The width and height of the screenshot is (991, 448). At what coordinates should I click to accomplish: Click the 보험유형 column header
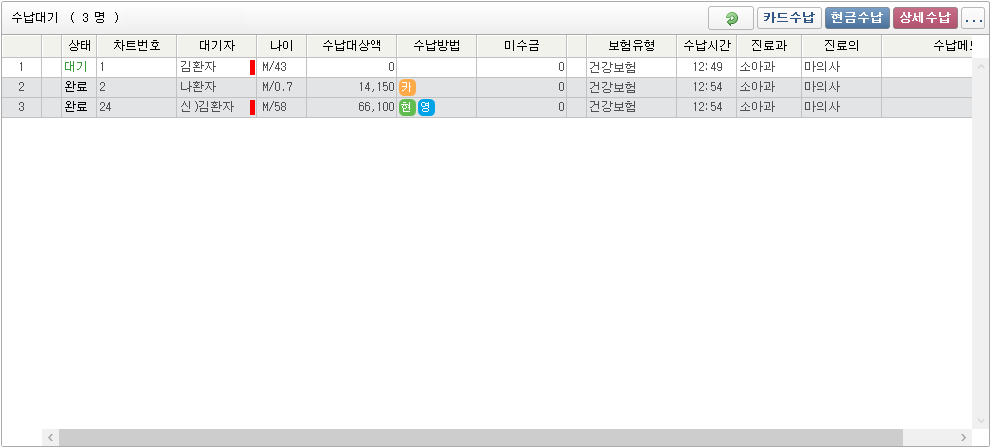click(x=631, y=46)
